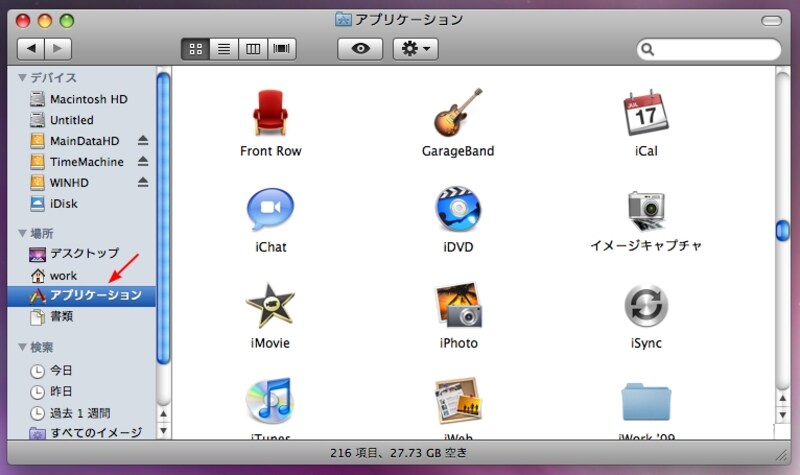The image size is (800, 475).
Task: Click the main pane scrollbar thumb
Action: tap(782, 230)
